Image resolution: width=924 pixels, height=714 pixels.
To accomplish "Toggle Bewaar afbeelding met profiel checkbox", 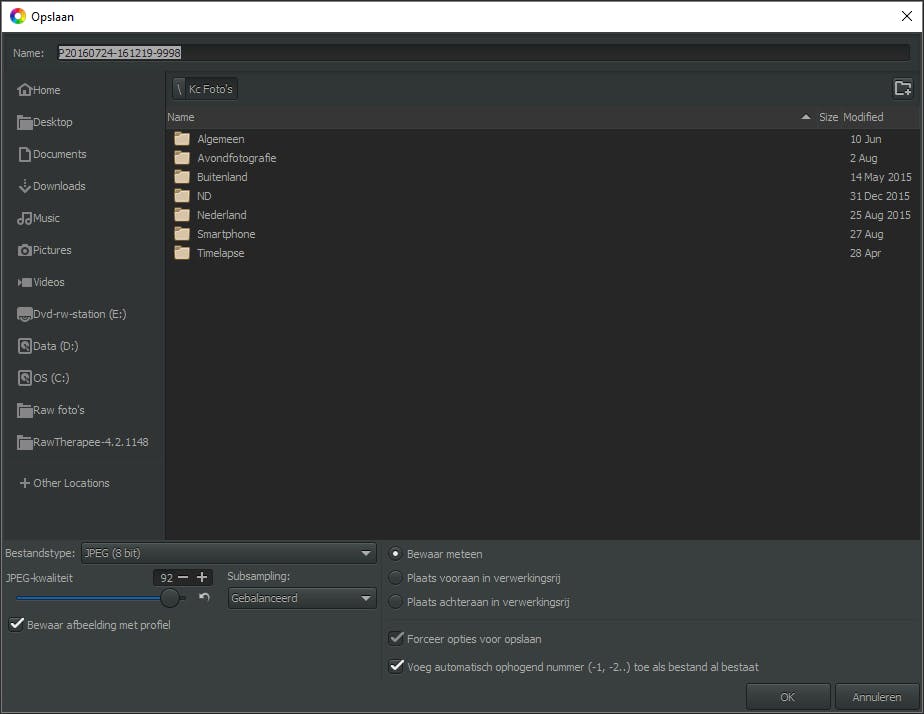I will (16, 624).
